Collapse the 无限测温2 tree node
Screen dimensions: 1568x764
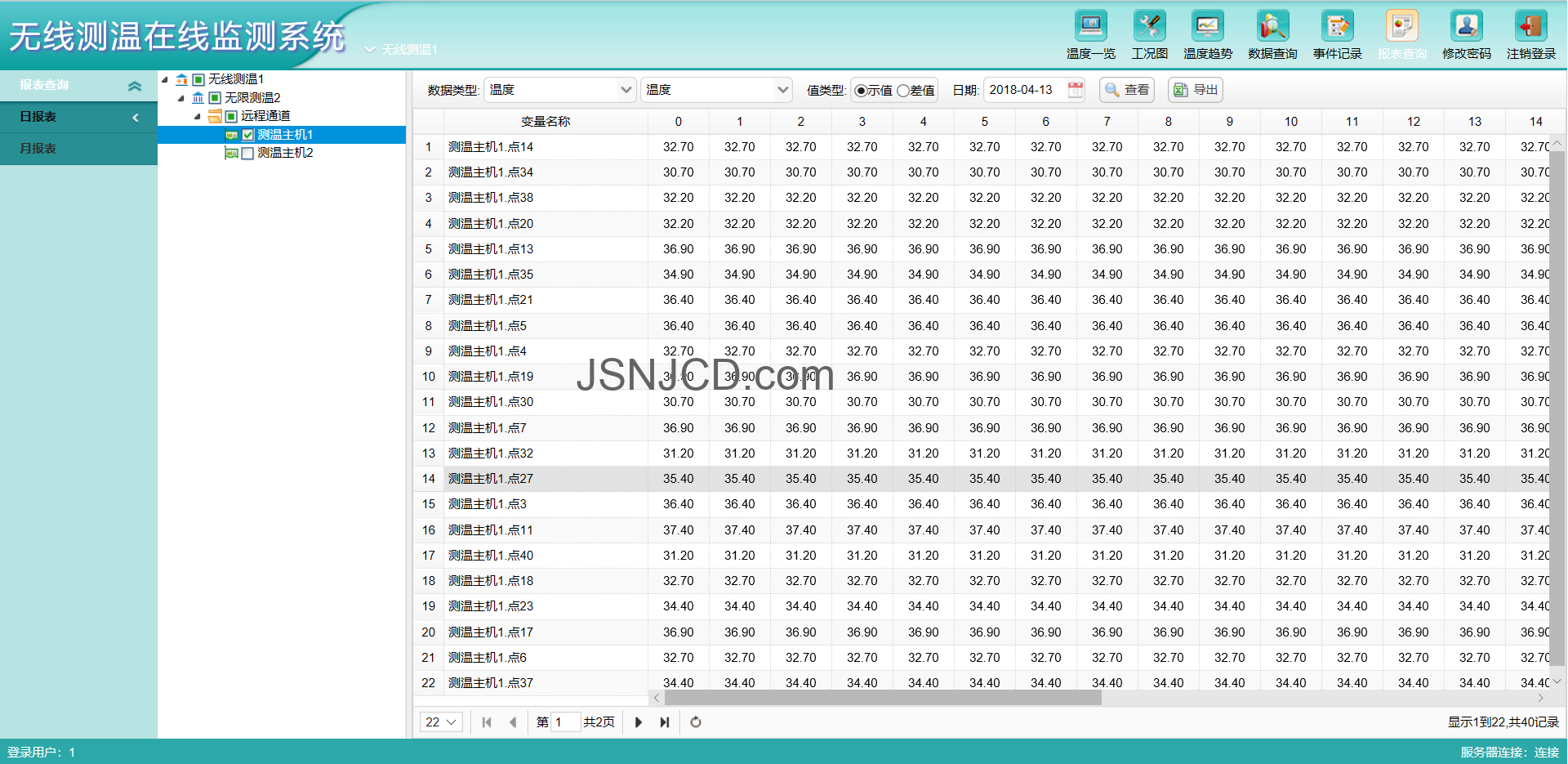181,98
